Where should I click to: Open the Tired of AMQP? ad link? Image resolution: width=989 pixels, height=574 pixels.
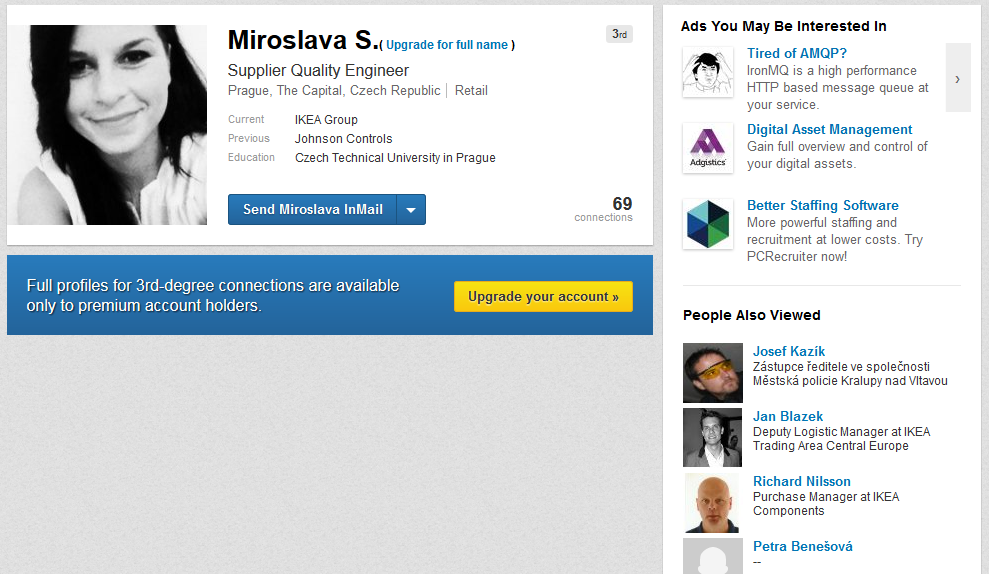click(797, 54)
